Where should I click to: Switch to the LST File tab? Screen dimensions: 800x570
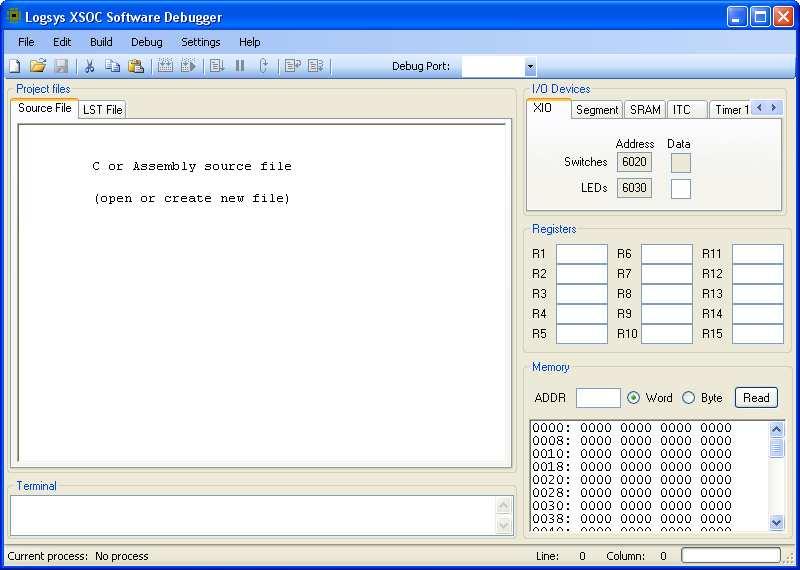tap(102, 110)
